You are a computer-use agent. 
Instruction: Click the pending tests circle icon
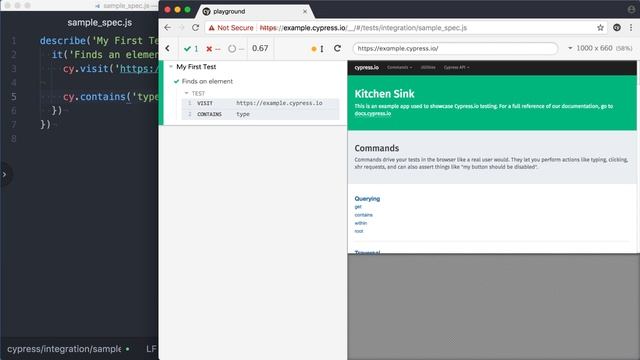(x=232, y=49)
